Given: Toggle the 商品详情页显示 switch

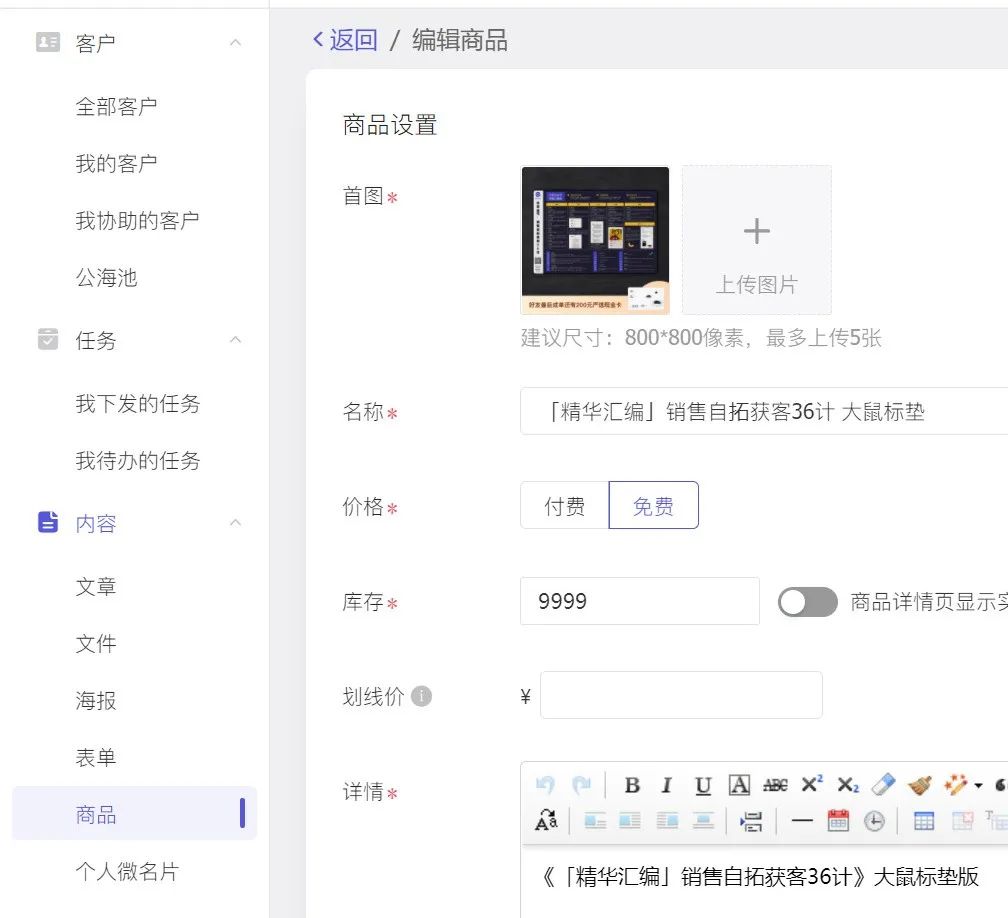Looking at the screenshot, I should [x=807, y=601].
